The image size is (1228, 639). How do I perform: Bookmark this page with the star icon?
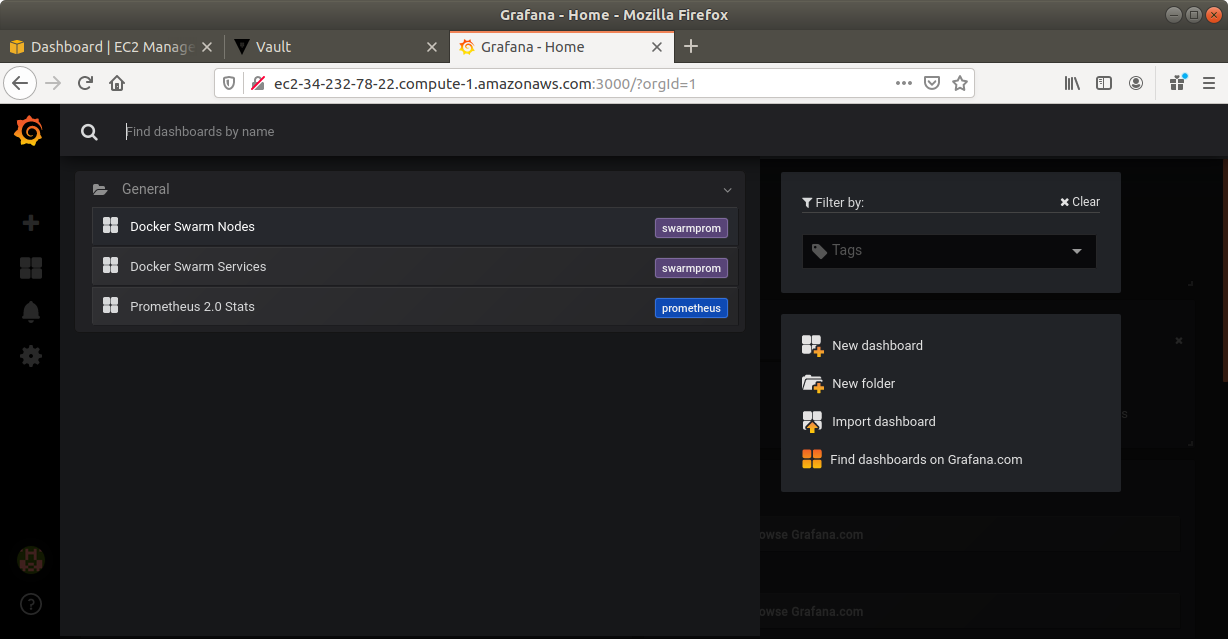pos(960,83)
